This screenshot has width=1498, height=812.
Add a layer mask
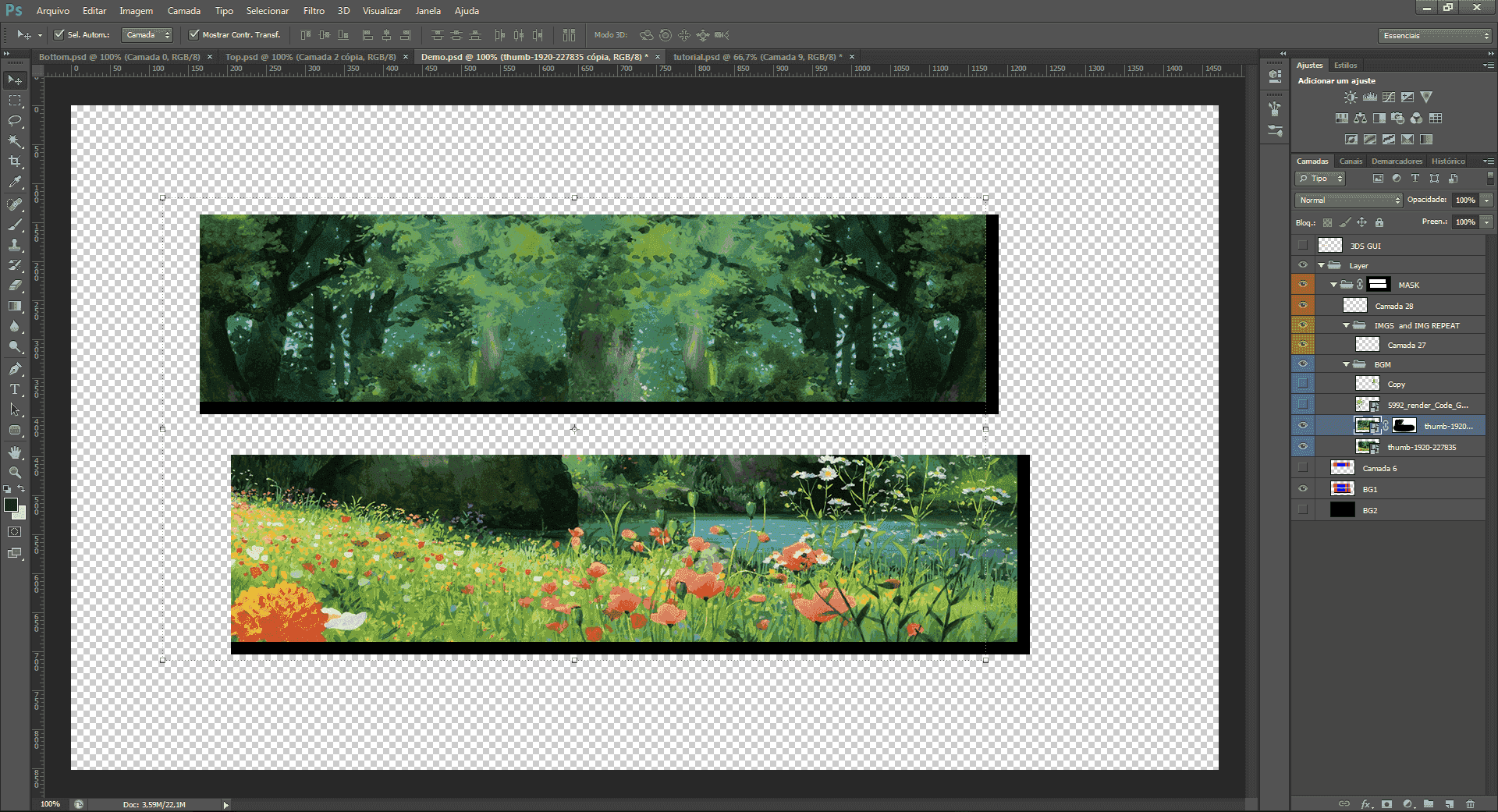tap(1386, 804)
